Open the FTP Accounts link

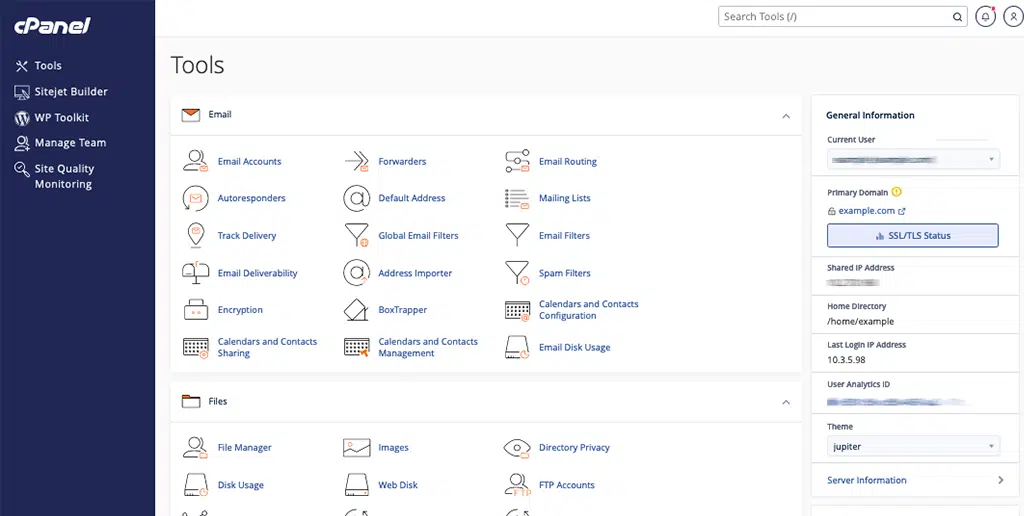pyautogui.click(x=567, y=485)
